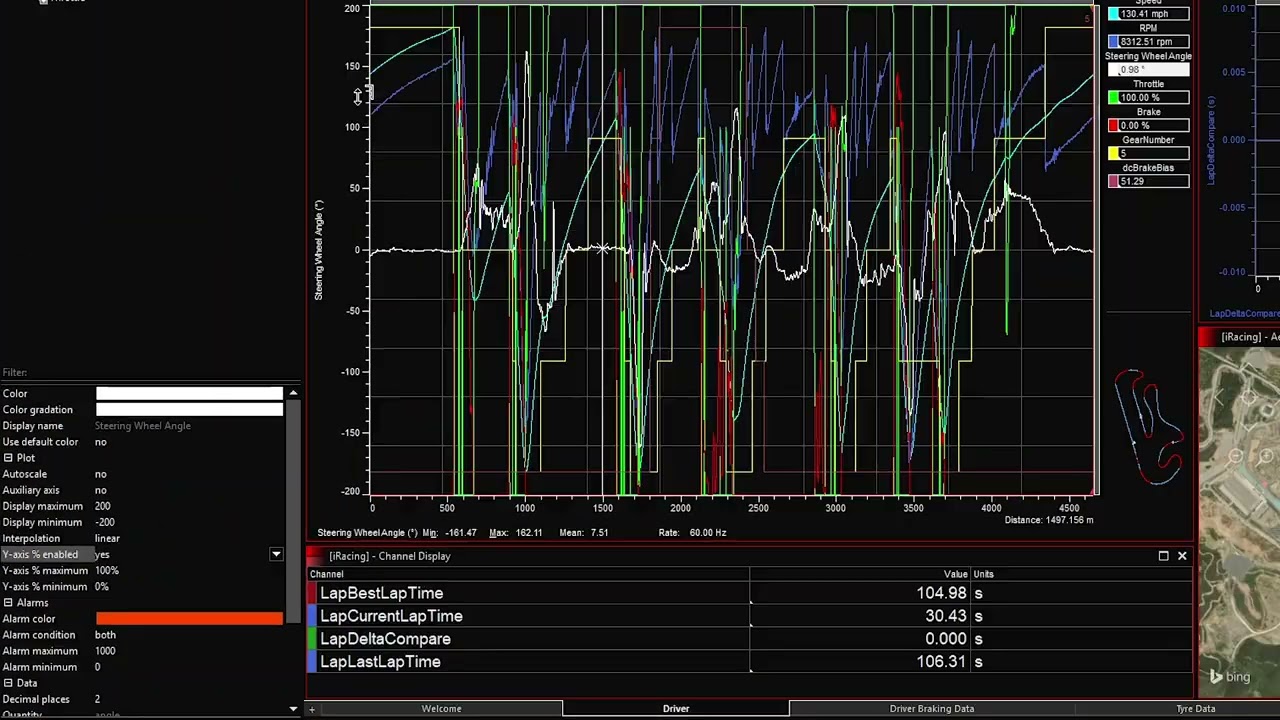The width and height of the screenshot is (1280, 720).
Task: Open the Tyre Data tab
Action: [1196, 709]
